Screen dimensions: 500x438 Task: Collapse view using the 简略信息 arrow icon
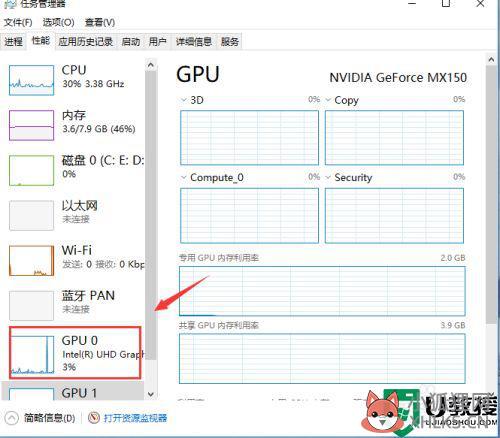coord(12,418)
